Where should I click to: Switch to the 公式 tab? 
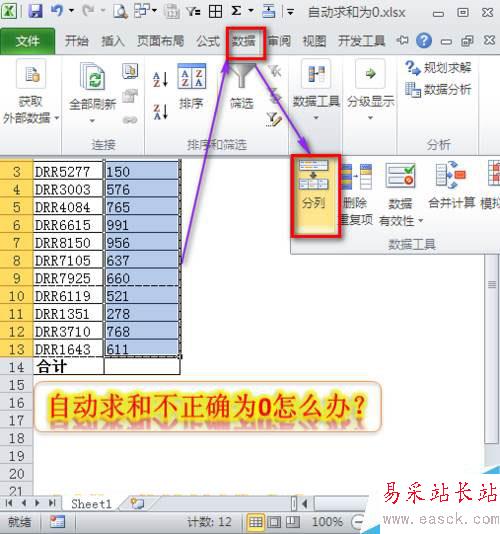[x=208, y=41]
